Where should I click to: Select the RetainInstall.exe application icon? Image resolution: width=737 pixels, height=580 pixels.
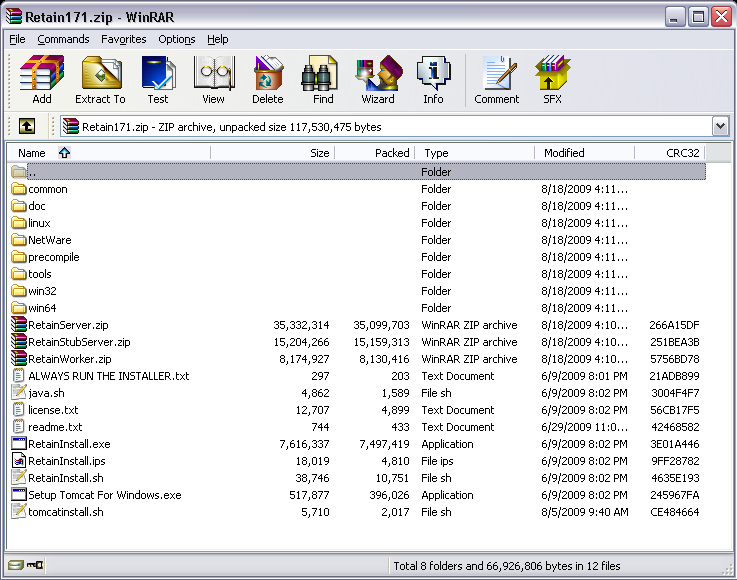pyautogui.click(x=19, y=444)
